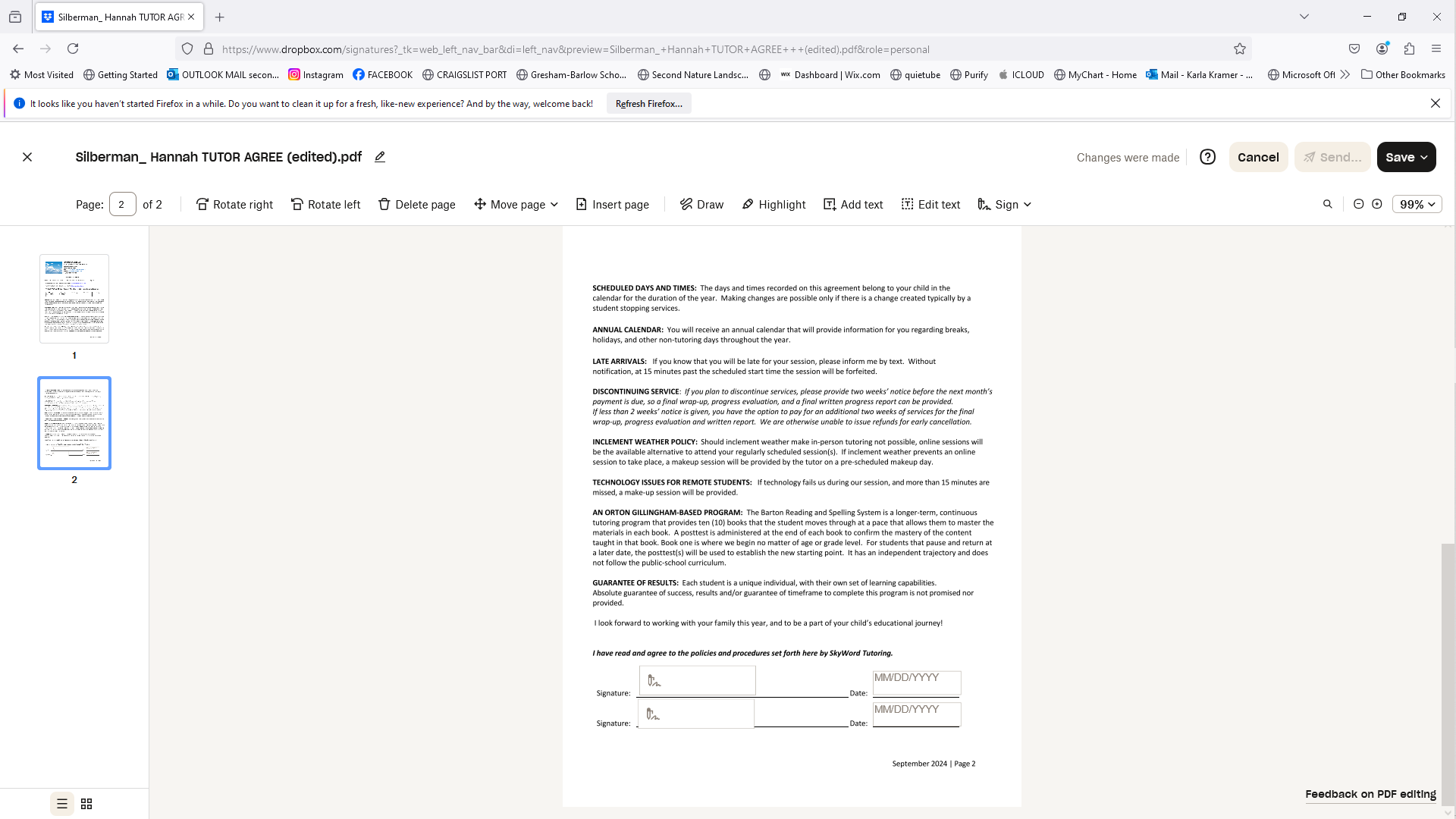1456x819 pixels.
Task: Click the first date MM/DD/YYYY field
Action: point(916,682)
